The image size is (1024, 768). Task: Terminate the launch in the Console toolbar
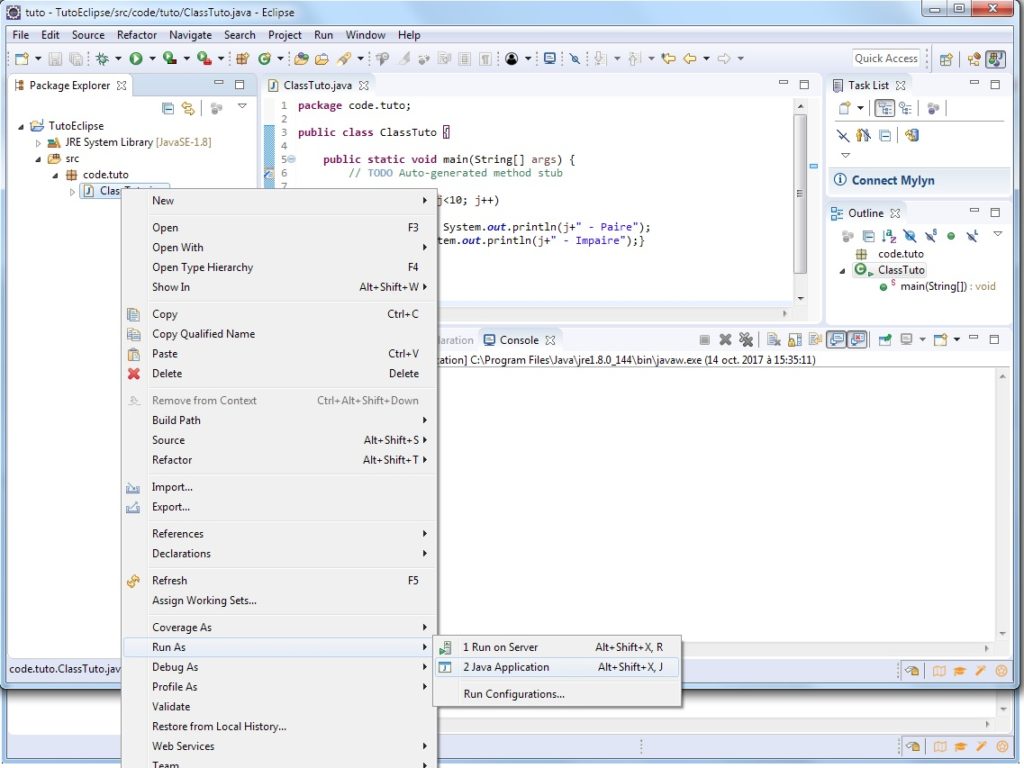coord(705,338)
